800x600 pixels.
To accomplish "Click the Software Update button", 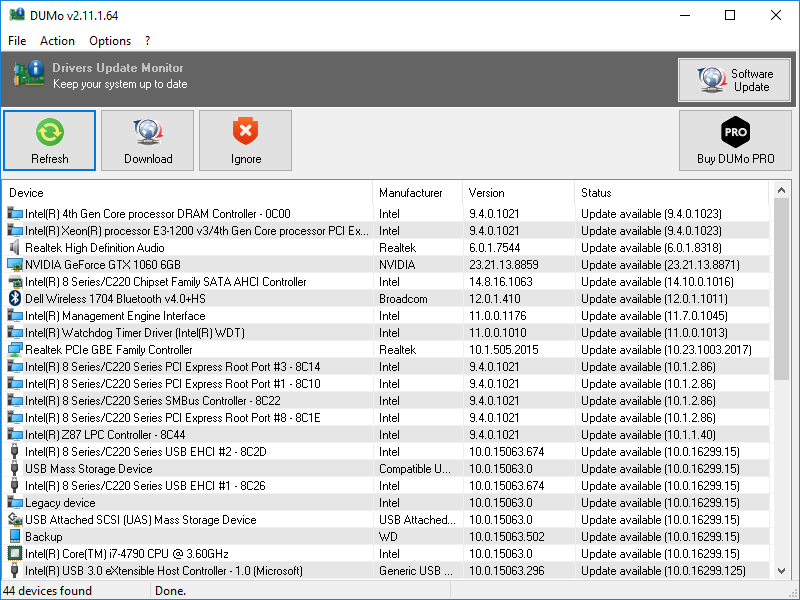I will [734, 80].
